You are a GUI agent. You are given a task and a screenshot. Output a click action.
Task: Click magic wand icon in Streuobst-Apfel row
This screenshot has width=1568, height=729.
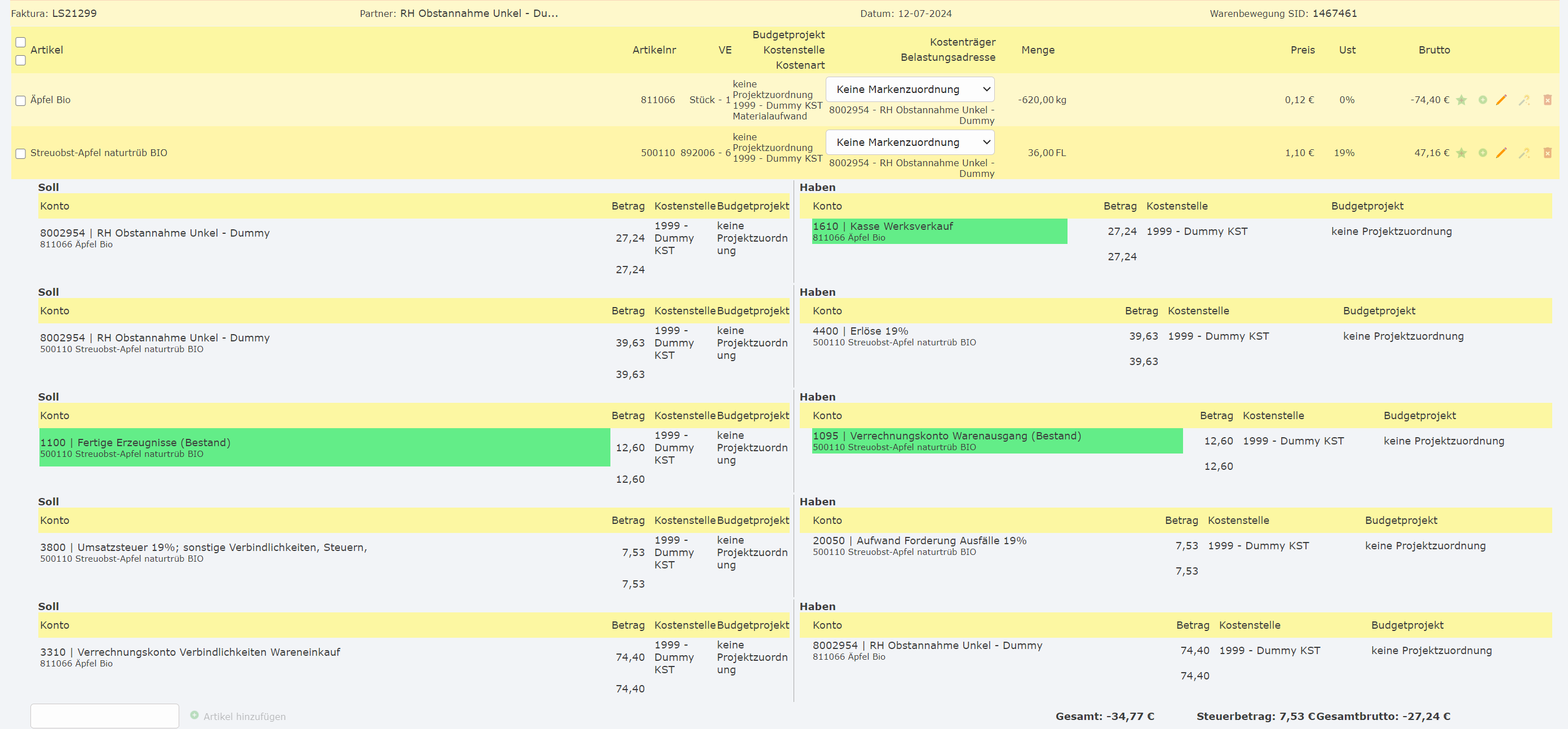pos(1524,153)
